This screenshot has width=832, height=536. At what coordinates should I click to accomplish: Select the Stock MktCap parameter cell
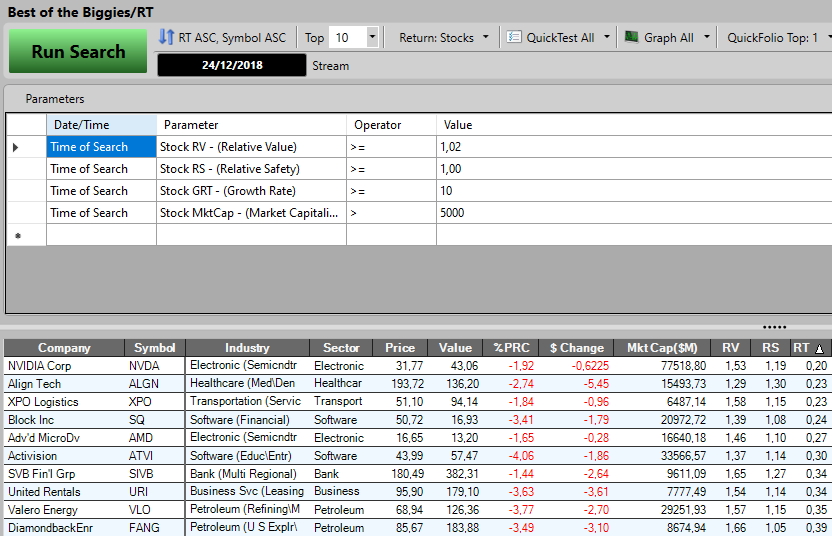pos(252,212)
